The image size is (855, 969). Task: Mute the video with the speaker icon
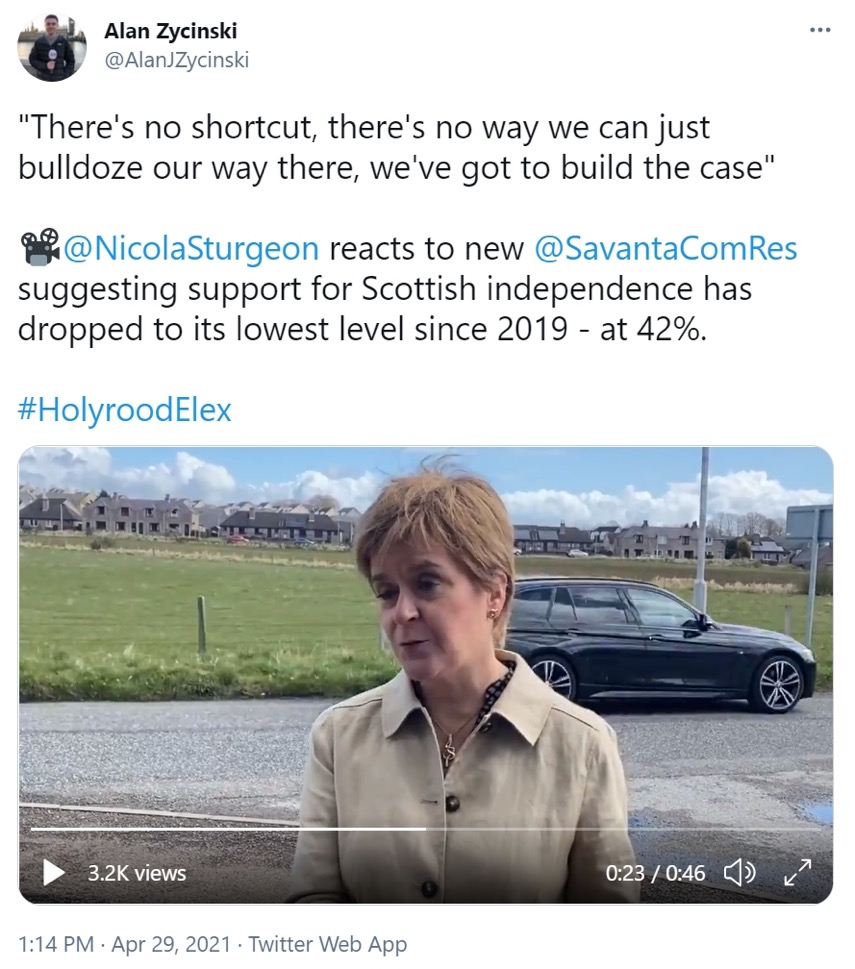click(739, 873)
